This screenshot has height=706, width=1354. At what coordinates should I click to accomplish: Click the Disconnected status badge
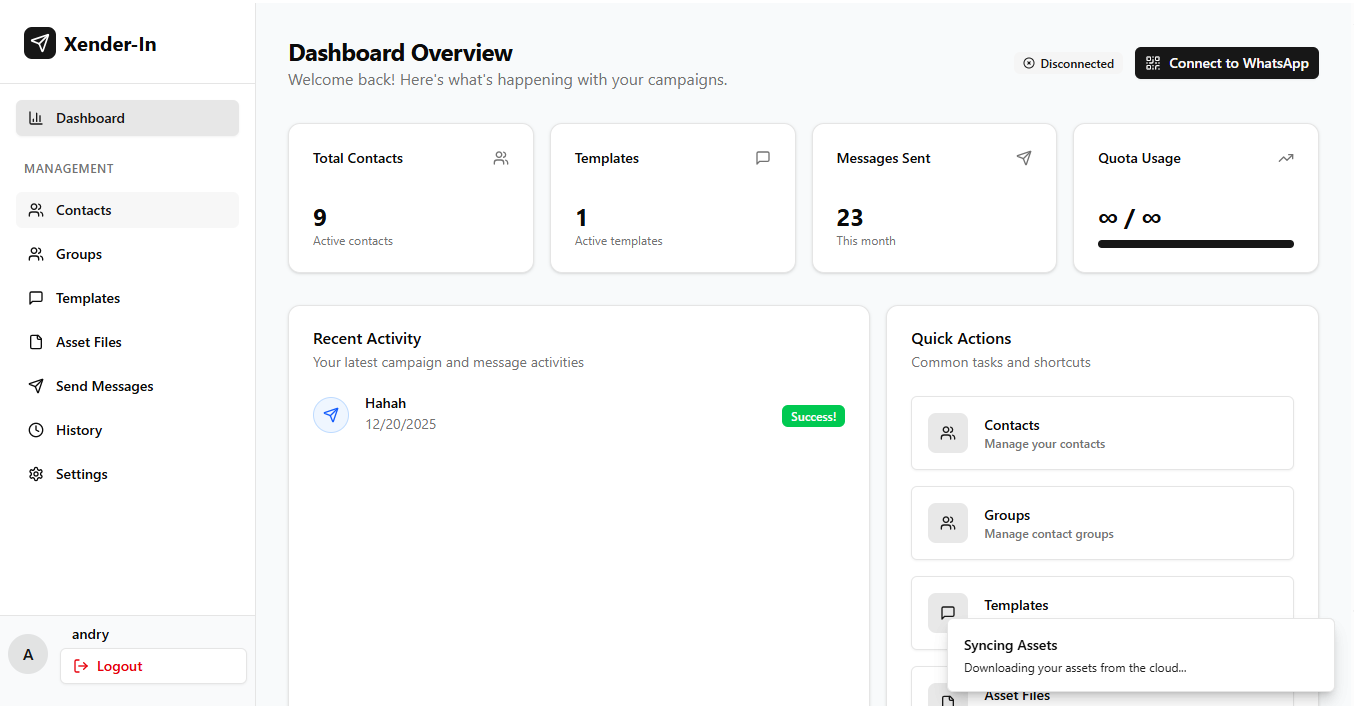(1068, 63)
